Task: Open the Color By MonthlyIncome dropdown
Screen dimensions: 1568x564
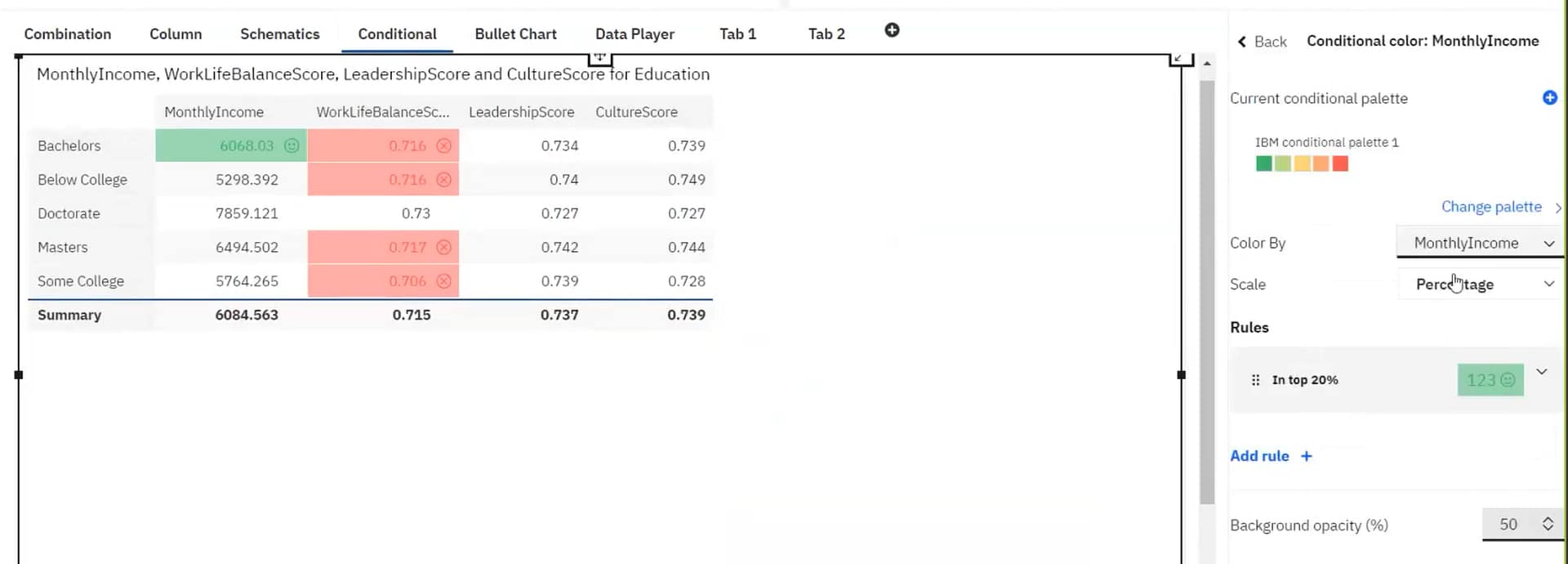Action: pyautogui.click(x=1481, y=243)
